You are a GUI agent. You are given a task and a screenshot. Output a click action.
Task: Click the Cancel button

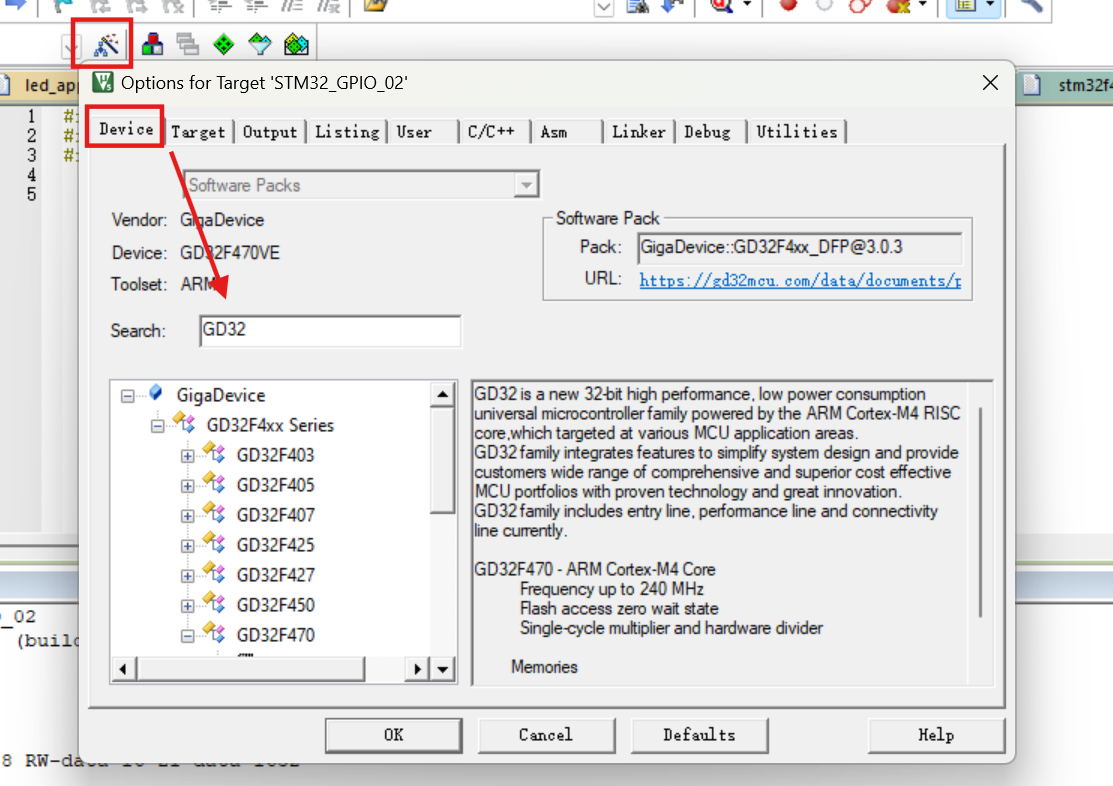(546, 735)
